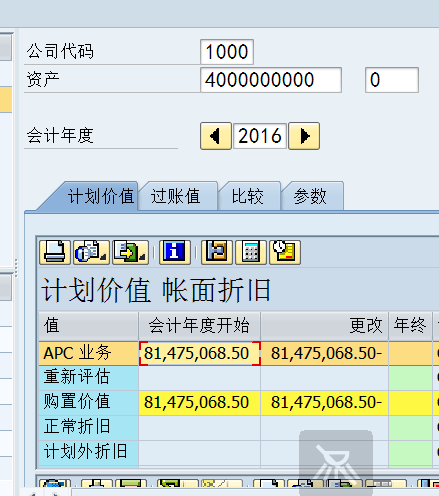Click the save layout disk icon
The image size is (439, 496).
[x=217, y=252]
